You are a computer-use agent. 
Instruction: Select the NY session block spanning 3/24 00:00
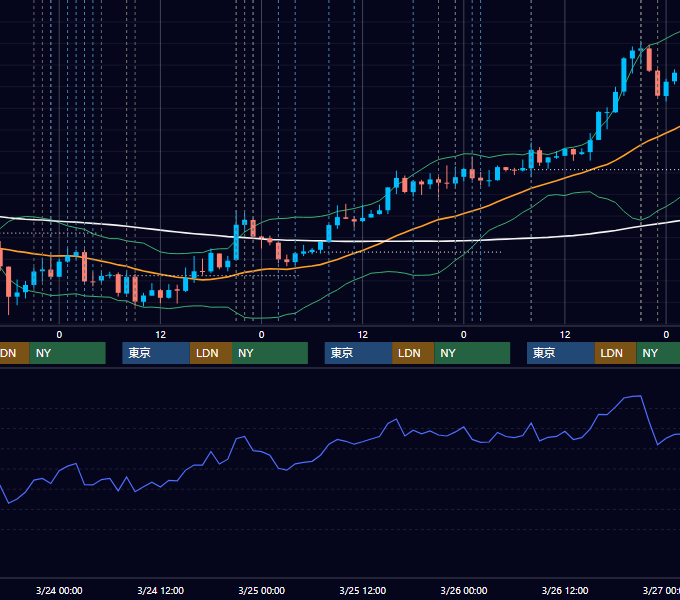pos(68,353)
